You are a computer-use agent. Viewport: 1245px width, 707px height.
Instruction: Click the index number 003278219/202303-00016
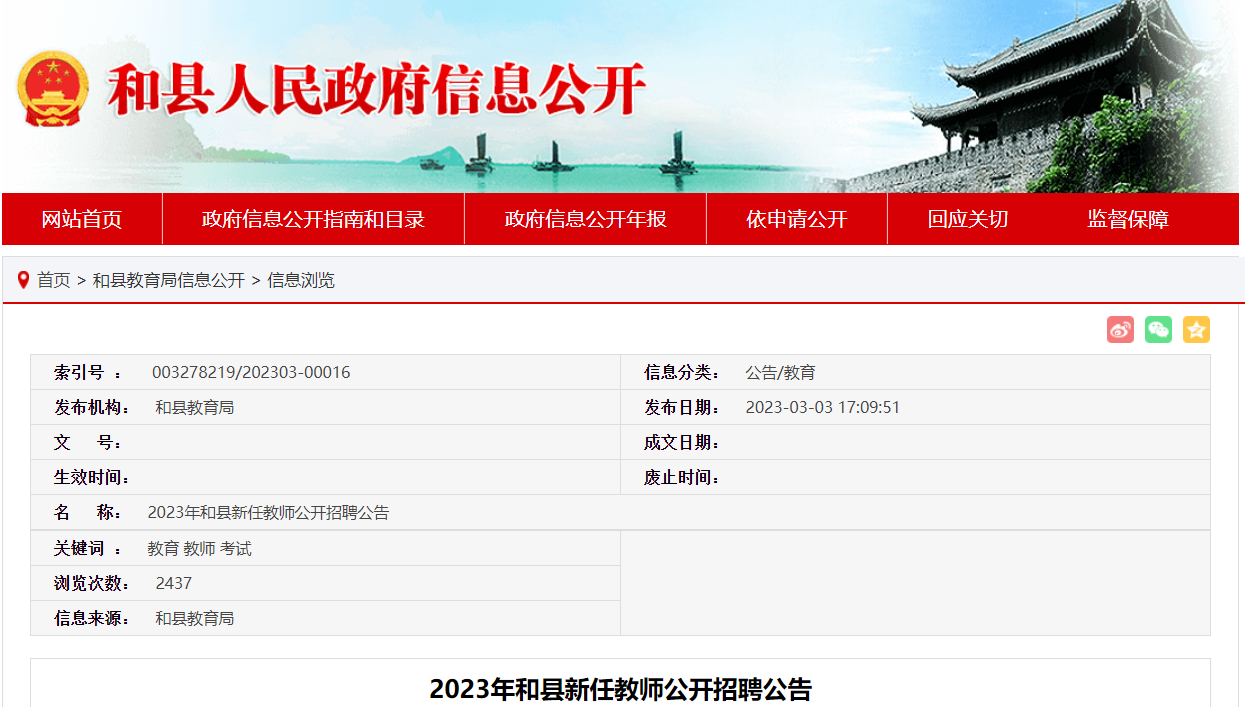coord(251,373)
